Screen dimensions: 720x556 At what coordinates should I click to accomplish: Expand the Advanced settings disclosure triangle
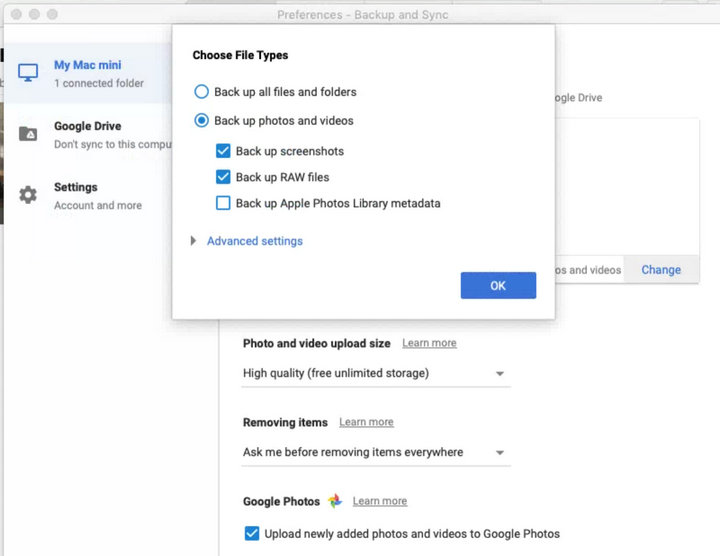coord(194,241)
